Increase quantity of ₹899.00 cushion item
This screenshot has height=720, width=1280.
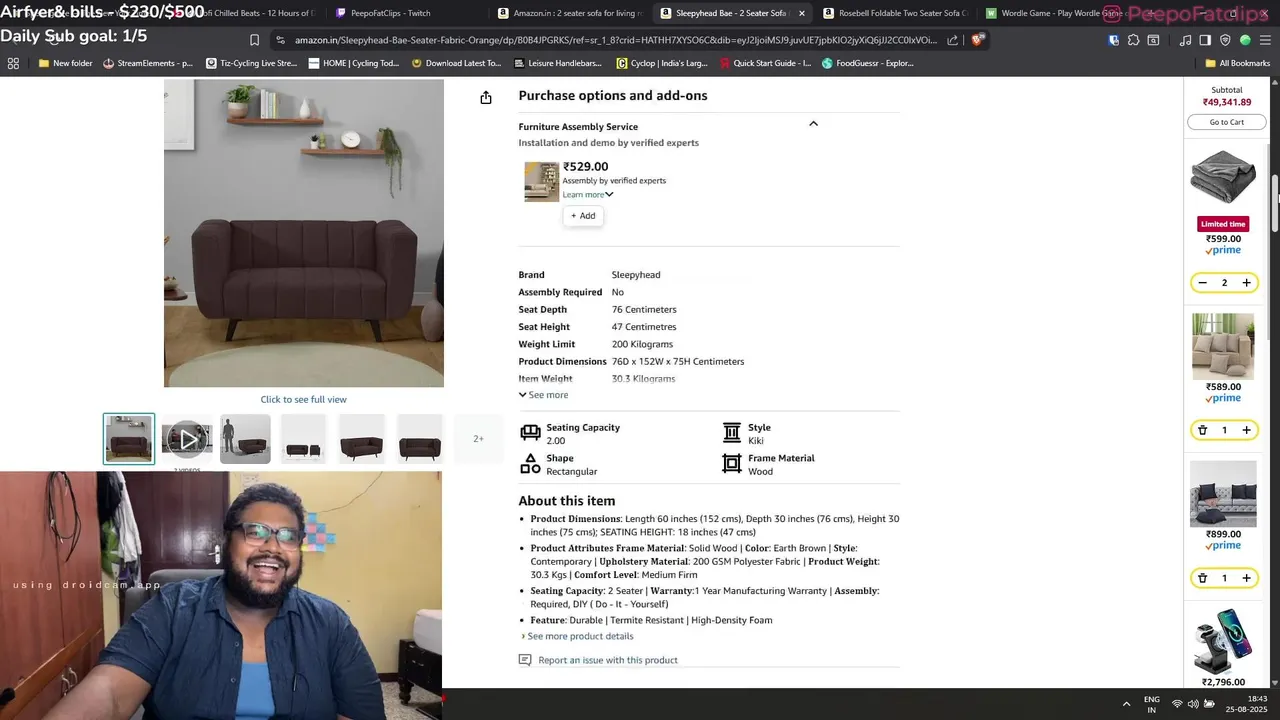tap(1246, 578)
